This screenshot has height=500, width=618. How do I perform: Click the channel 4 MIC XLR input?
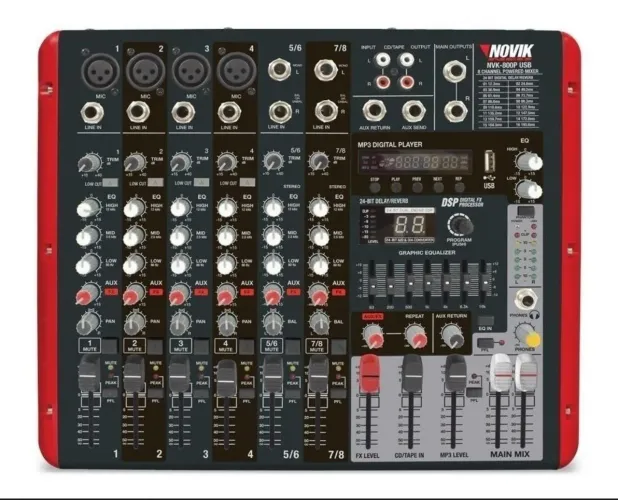point(236,72)
